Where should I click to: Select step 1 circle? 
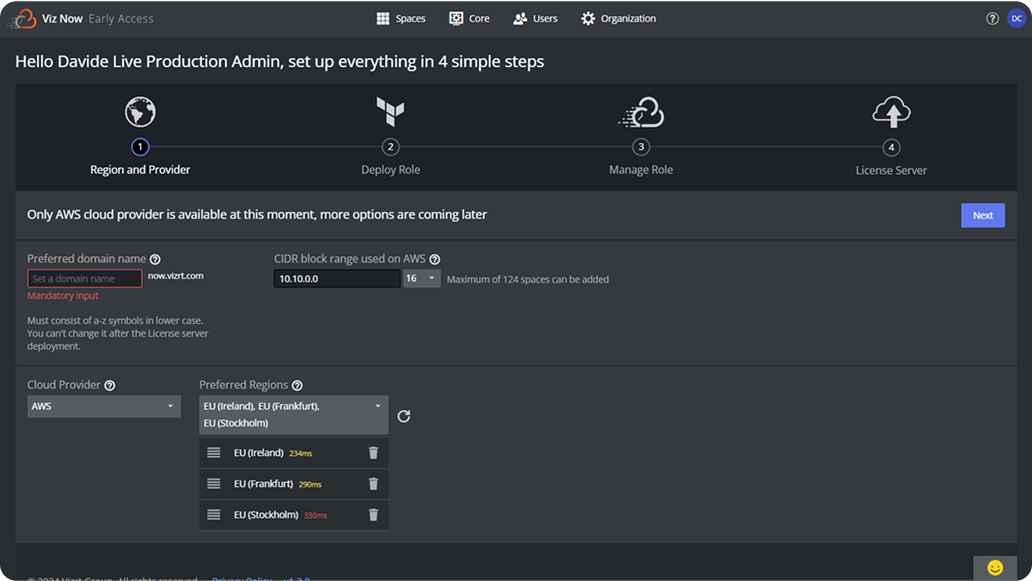pos(140,147)
